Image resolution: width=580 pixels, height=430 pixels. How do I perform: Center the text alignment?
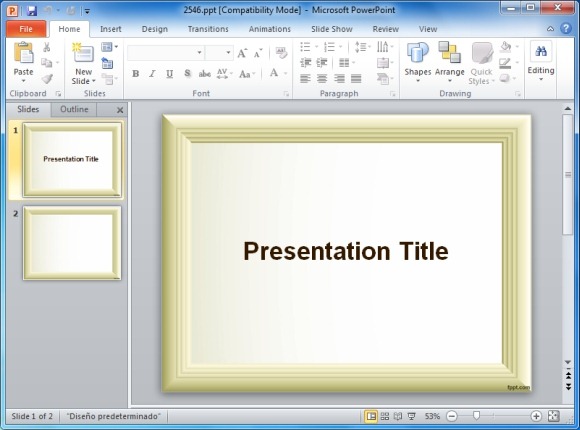pos(322,78)
